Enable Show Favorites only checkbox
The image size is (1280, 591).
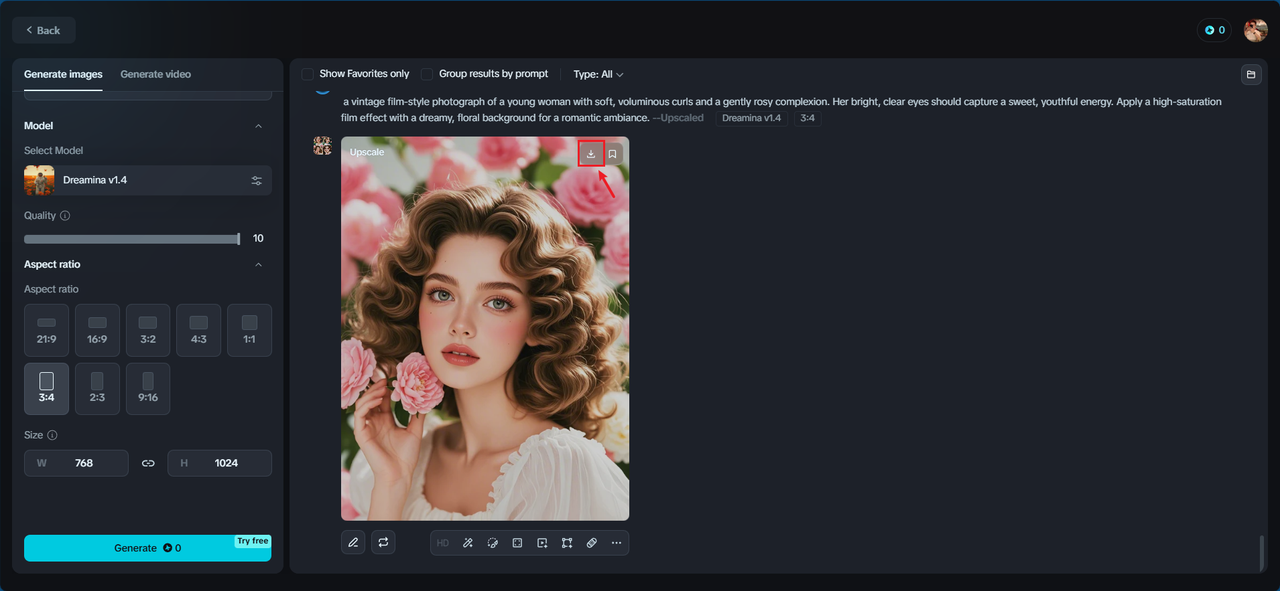tap(308, 74)
